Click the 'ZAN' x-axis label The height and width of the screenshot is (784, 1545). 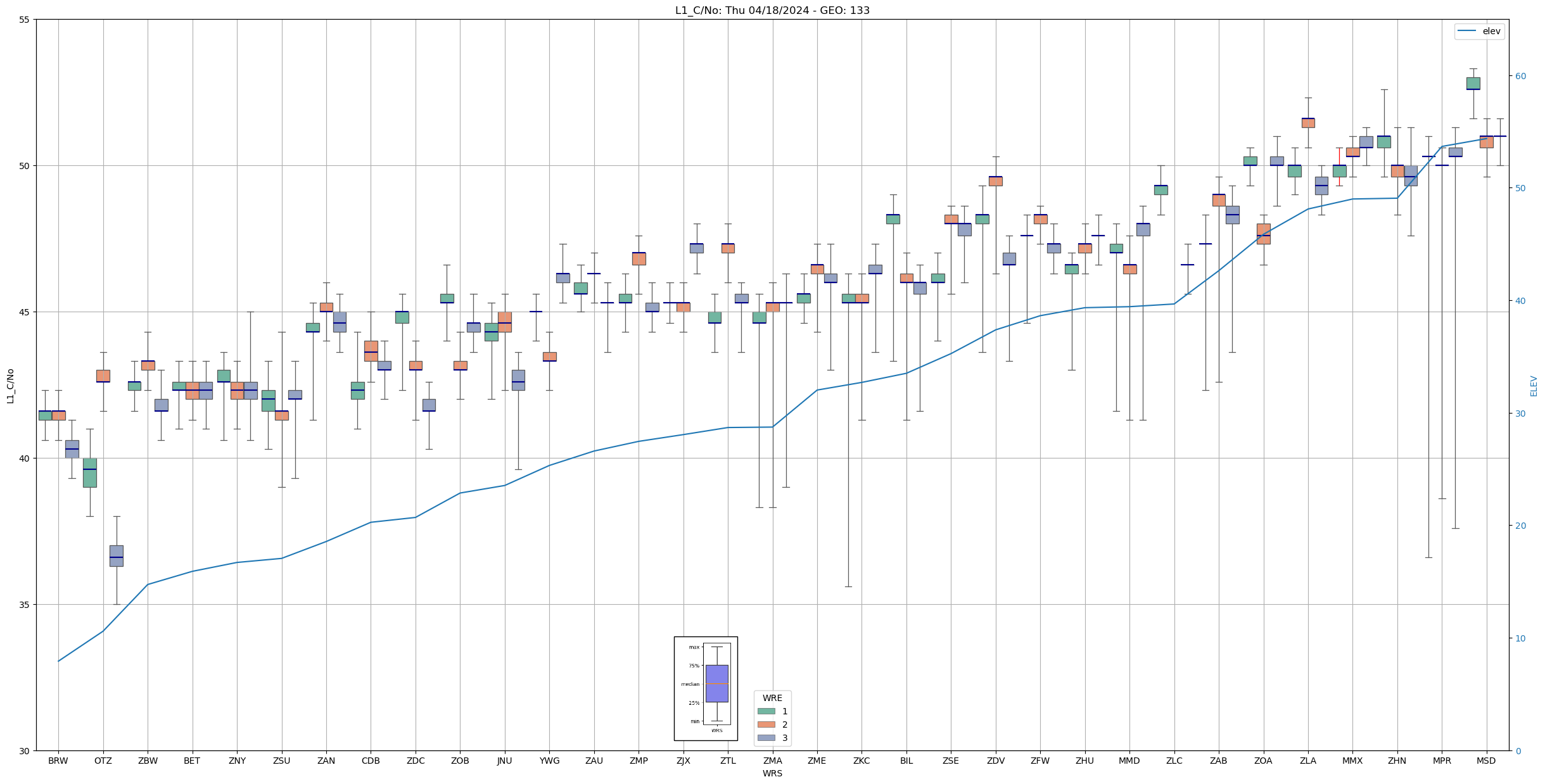point(326,761)
